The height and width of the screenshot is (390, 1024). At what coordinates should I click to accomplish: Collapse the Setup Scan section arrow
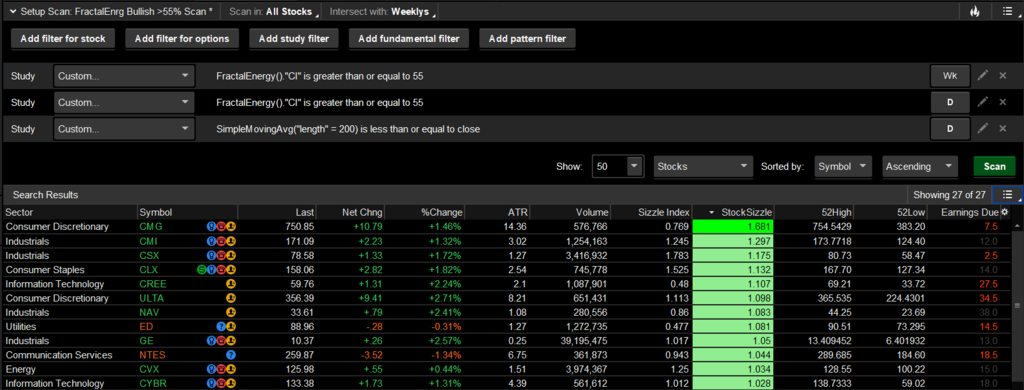[x=12, y=12]
